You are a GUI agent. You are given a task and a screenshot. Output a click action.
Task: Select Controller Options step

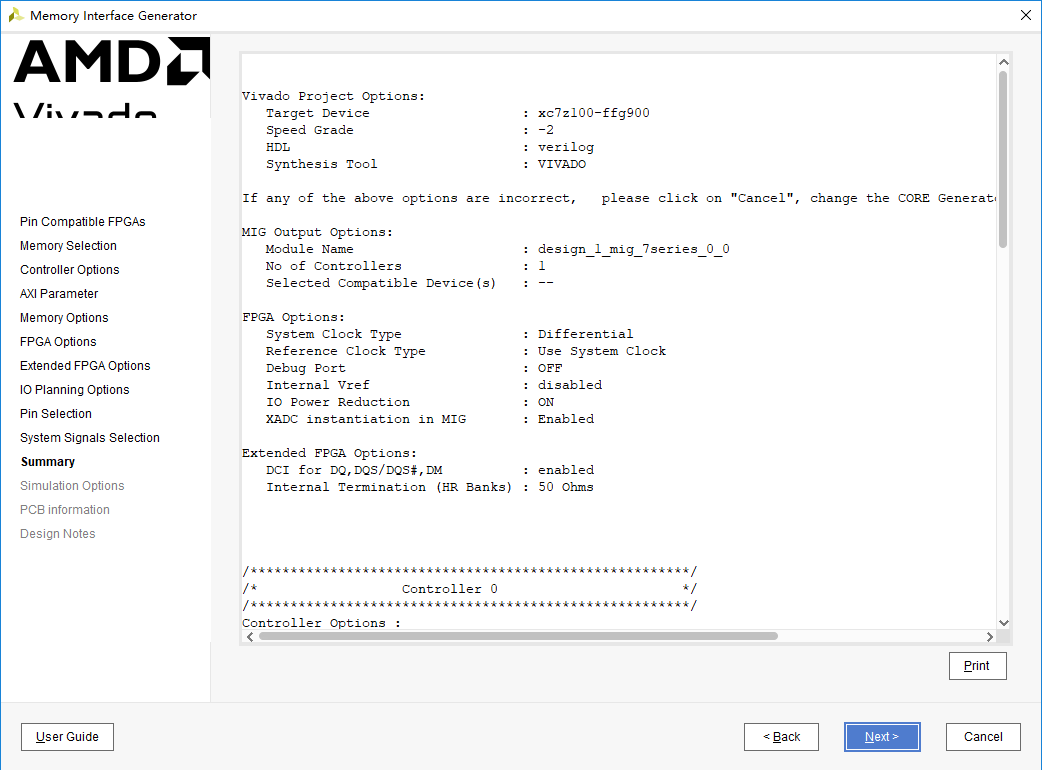(70, 270)
